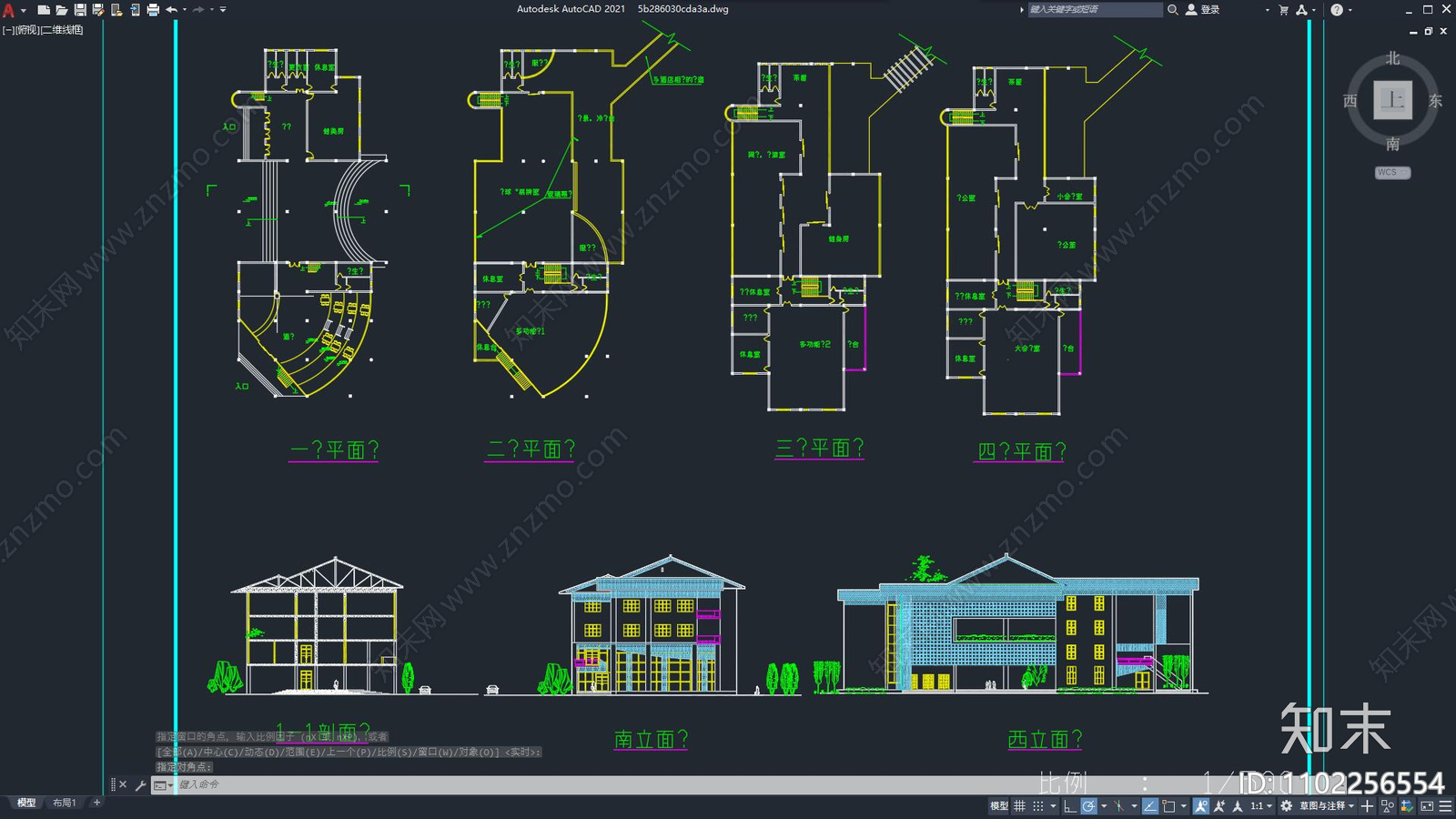Open Autodesk App Store cart icon
The image size is (1456, 819).
point(1283,10)
